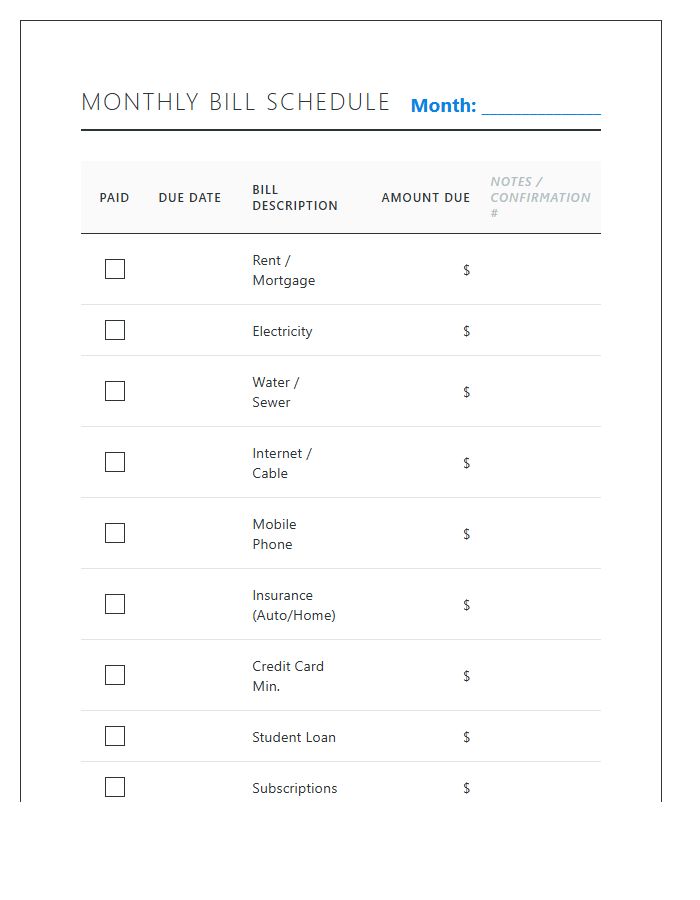700x900 pixels.
Task: Check the Internet / Cable paid box
Action: (115, 462)
